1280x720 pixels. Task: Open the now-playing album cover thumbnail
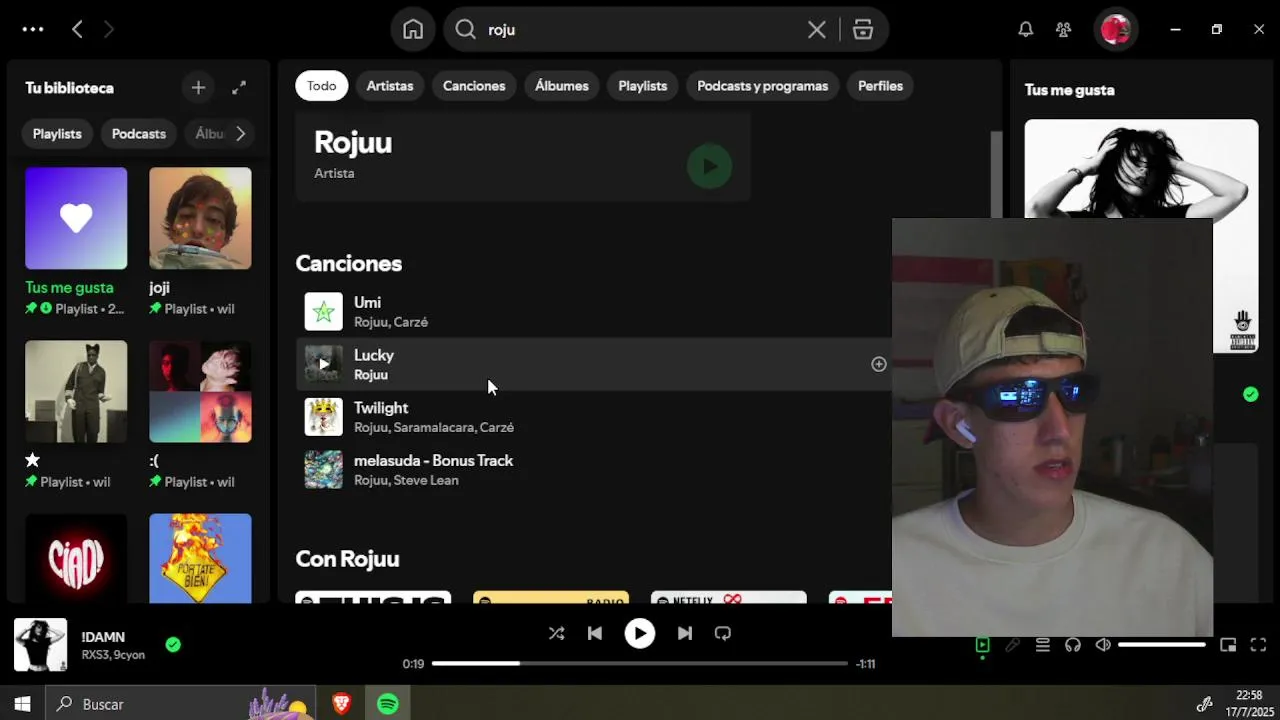click(40, 645)
